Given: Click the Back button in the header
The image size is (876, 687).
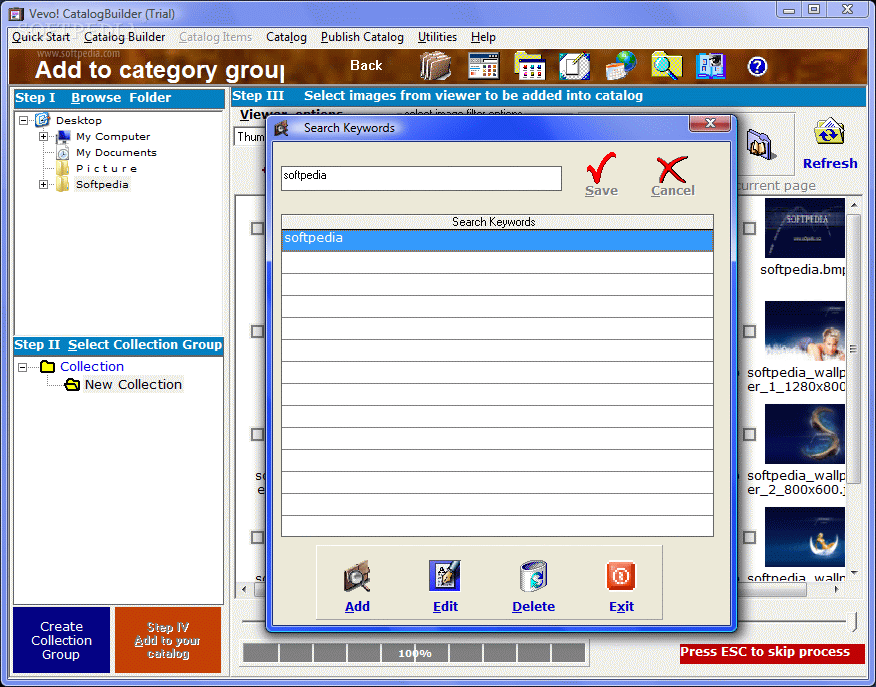Looking at the screenshot, I should (x=366, y=65).
